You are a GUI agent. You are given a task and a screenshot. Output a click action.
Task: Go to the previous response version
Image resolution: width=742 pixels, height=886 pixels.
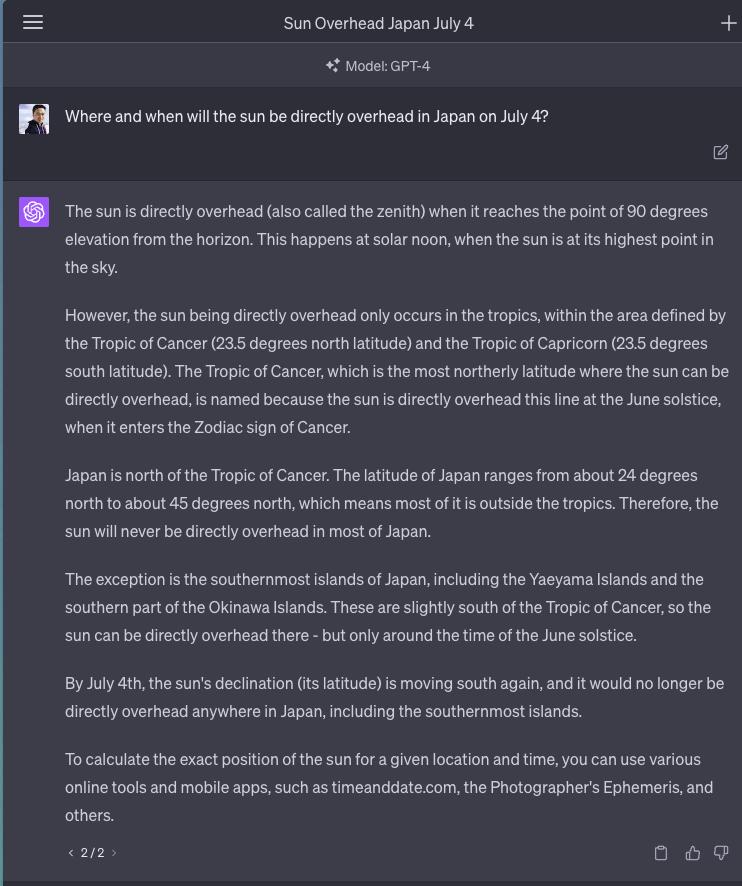pos(71,853)
